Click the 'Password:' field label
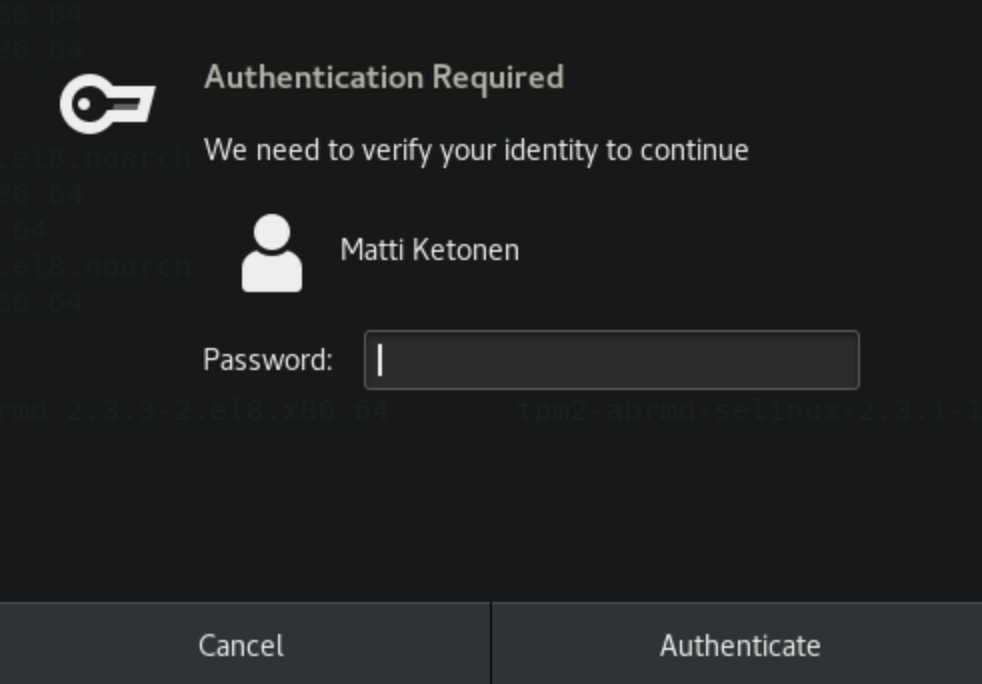The height and width of the screenshot is (684, 982). (268, 360)
